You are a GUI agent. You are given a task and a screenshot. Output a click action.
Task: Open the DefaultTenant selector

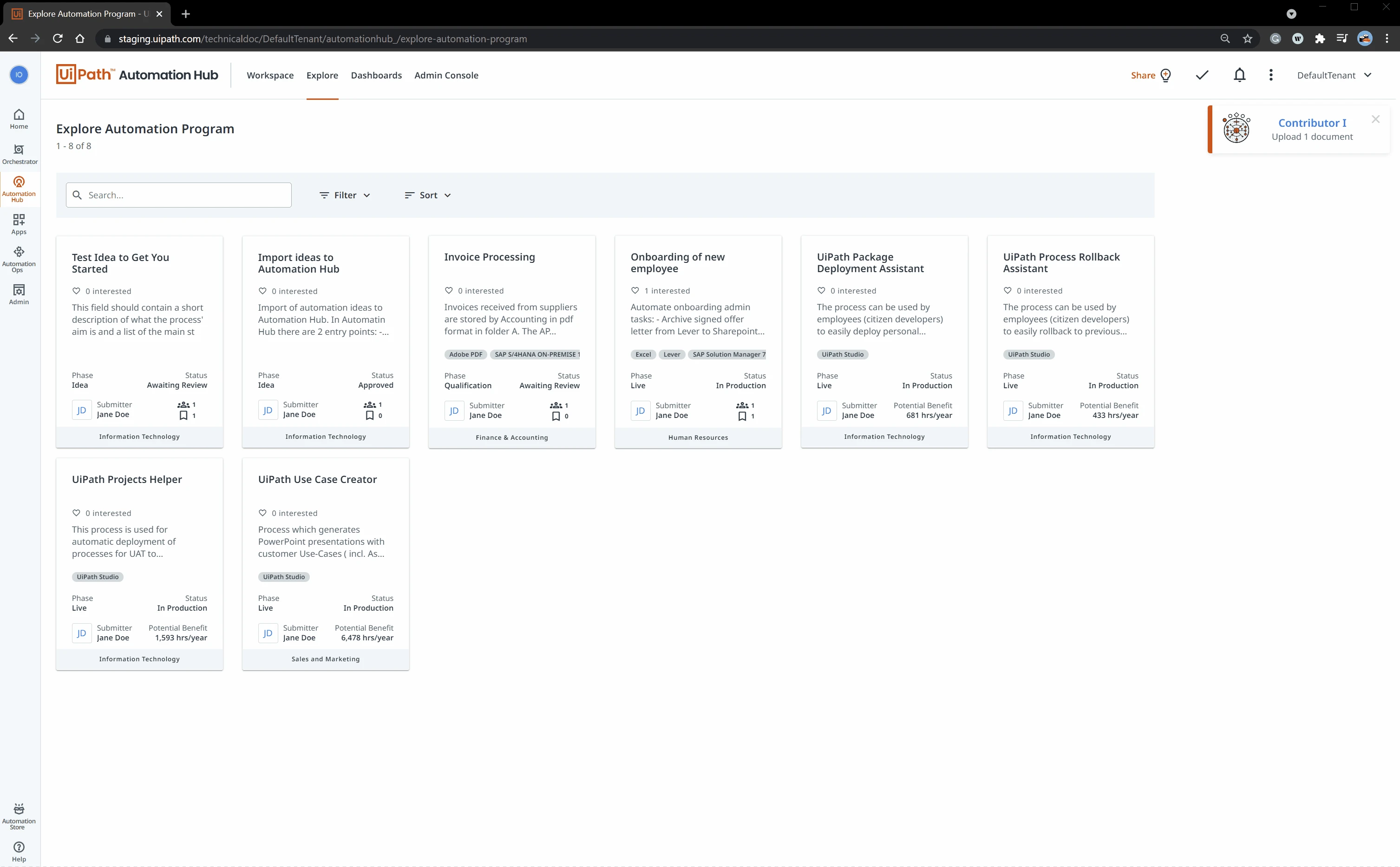pyautogui.click(x=1335, y=75)
